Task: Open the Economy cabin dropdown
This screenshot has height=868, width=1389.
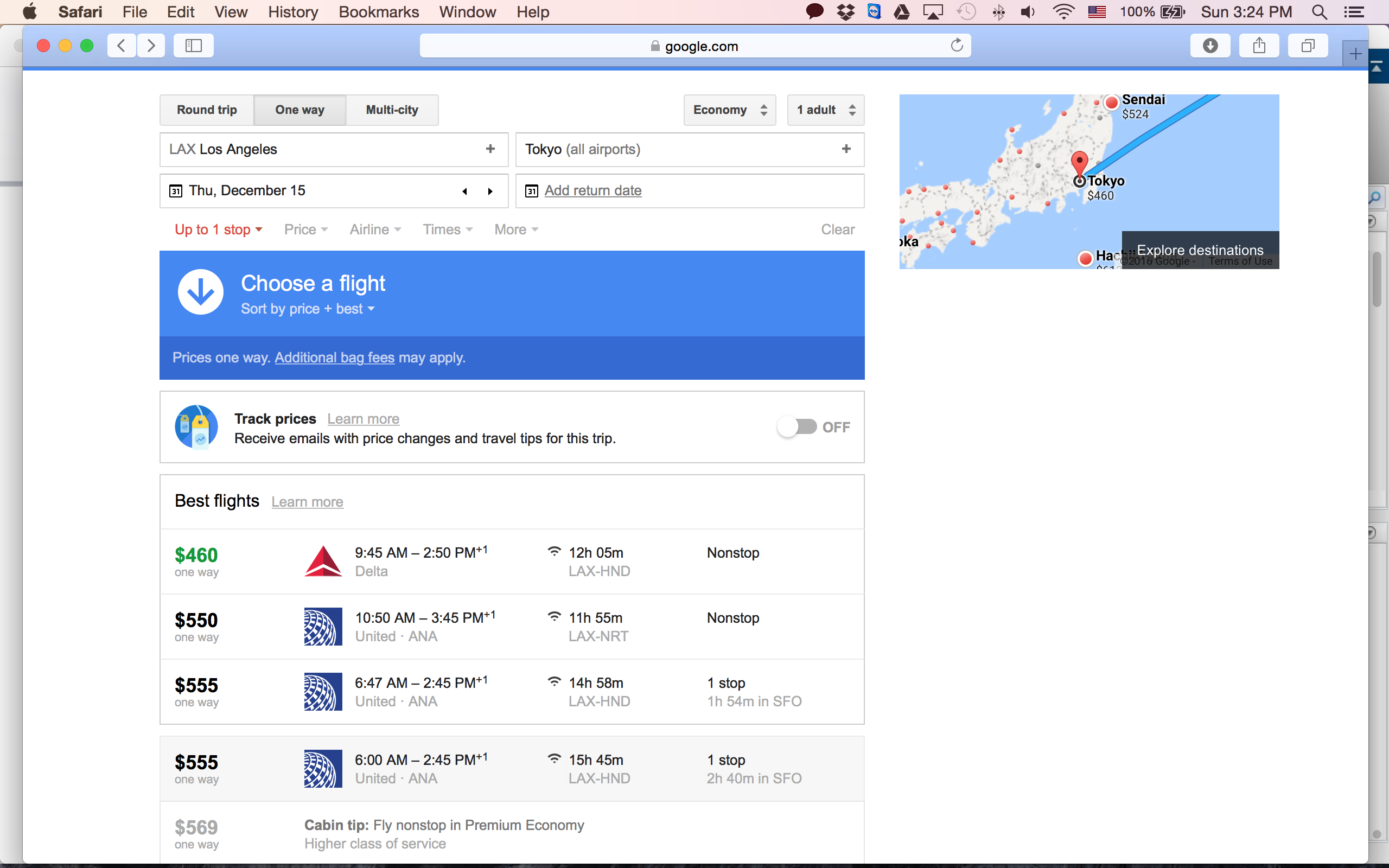Action: [730, 110]
